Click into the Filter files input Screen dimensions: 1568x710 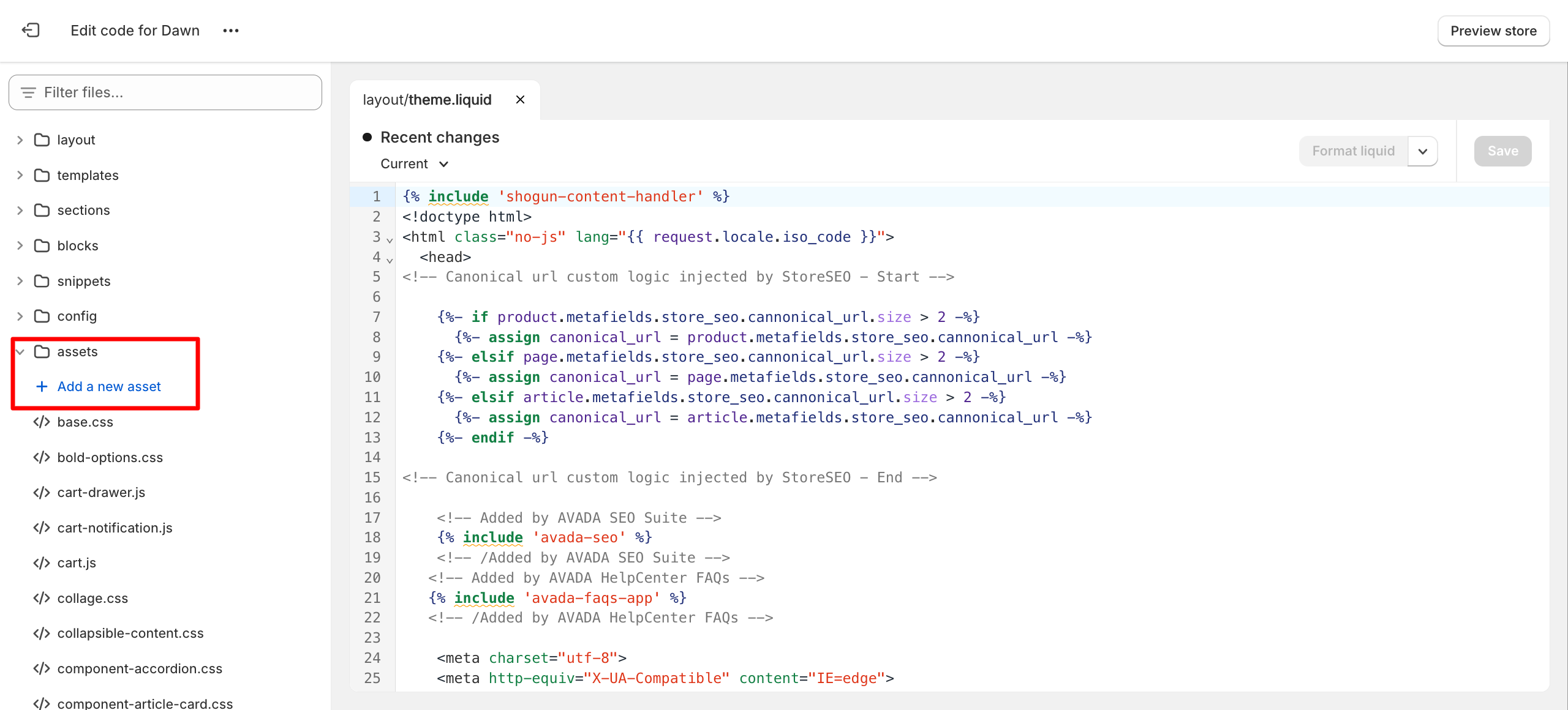(165, 92)
